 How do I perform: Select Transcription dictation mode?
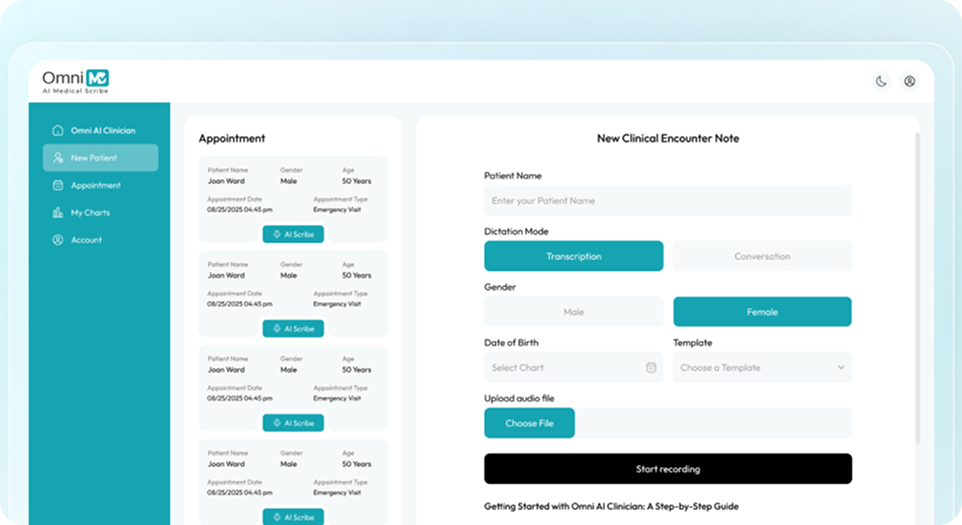[573, 256]
